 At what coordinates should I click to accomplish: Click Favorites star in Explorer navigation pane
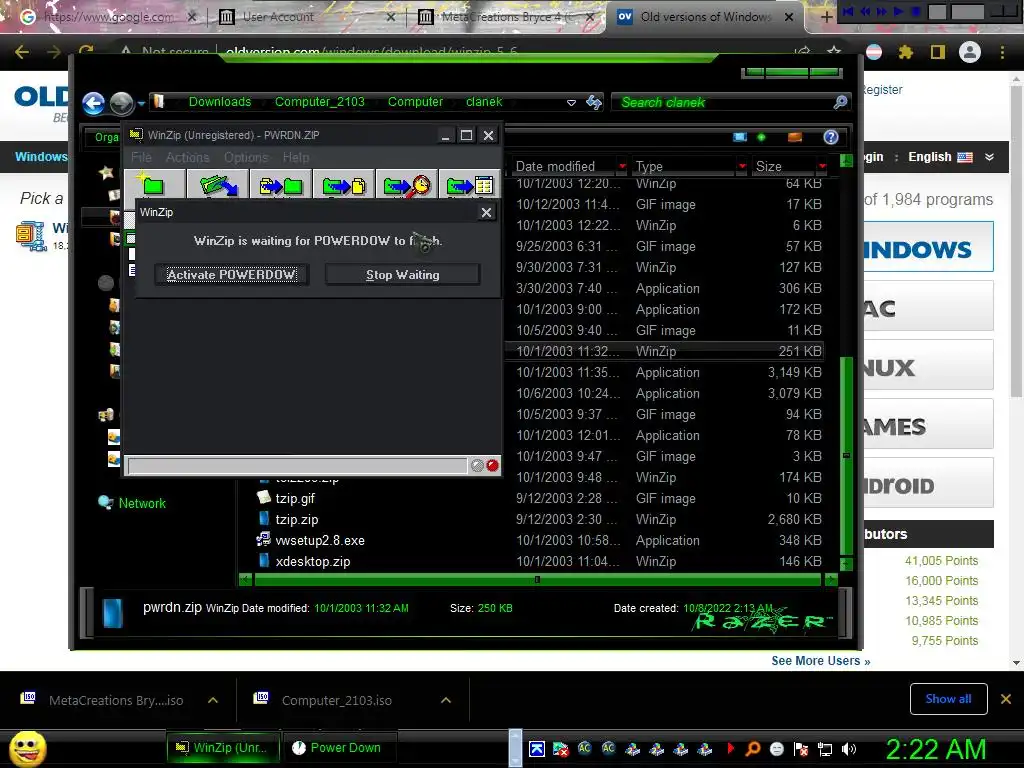point(106,172)
